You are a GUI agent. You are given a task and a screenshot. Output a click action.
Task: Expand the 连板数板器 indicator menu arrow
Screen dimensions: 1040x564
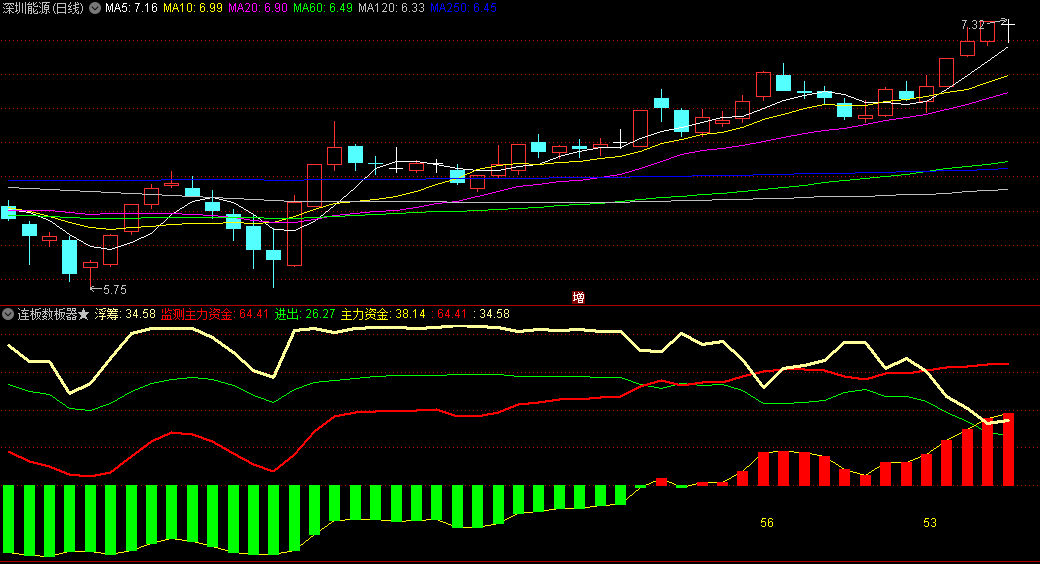pyautogui.click(x=8, y=314)
